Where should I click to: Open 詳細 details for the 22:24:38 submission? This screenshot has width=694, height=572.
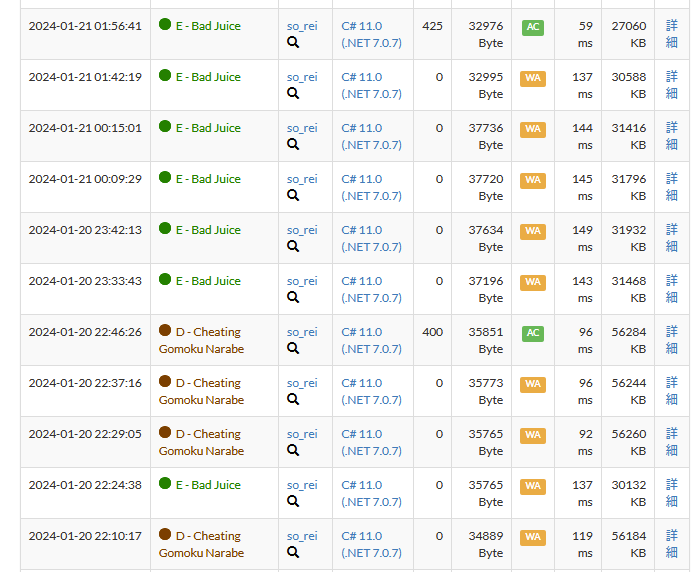click(x=672, y=493)
